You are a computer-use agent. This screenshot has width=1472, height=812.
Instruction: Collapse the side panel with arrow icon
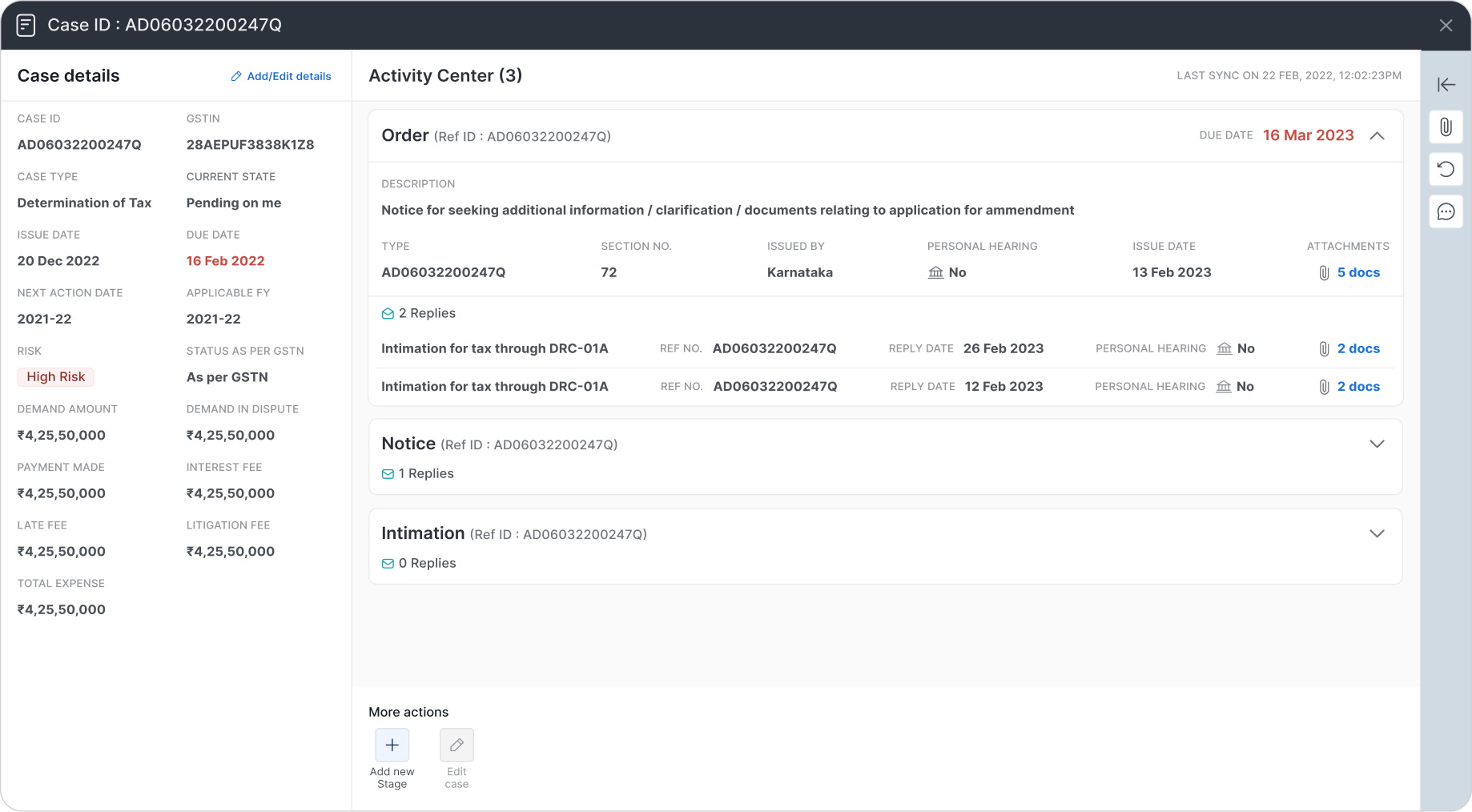point(1446,84)
